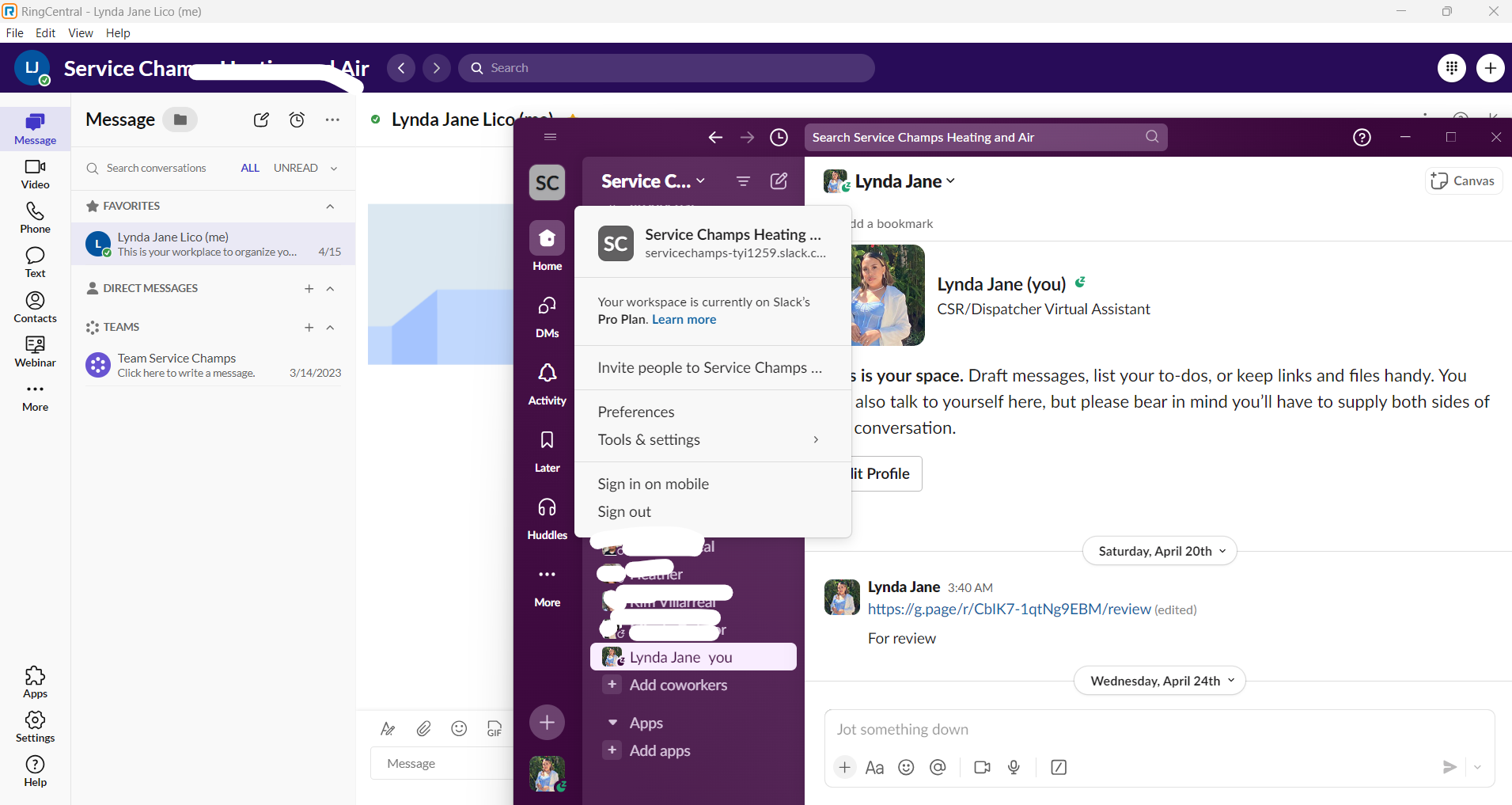
Task: Open reminders clock icon in Message panel
Action: (x=297, y=120)
